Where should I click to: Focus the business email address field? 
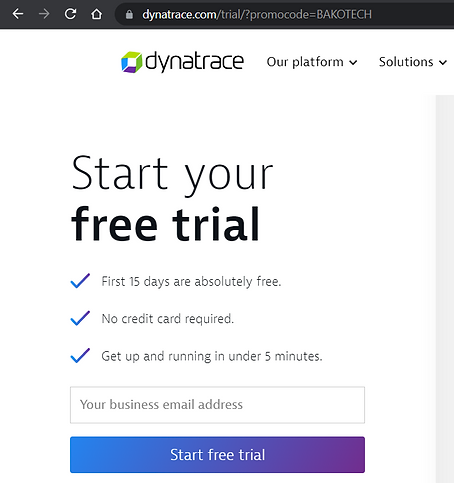point(217,405)
